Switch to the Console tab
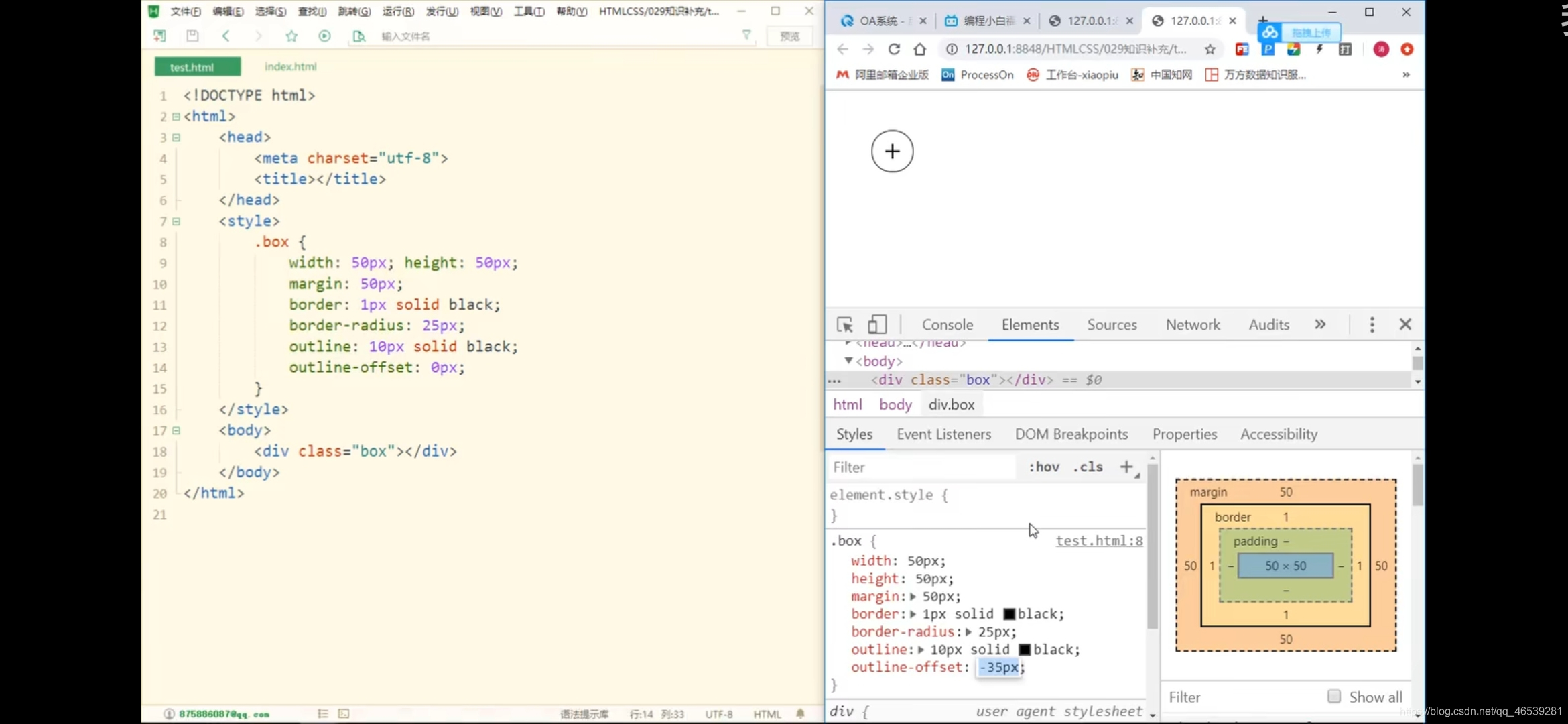 947,325
